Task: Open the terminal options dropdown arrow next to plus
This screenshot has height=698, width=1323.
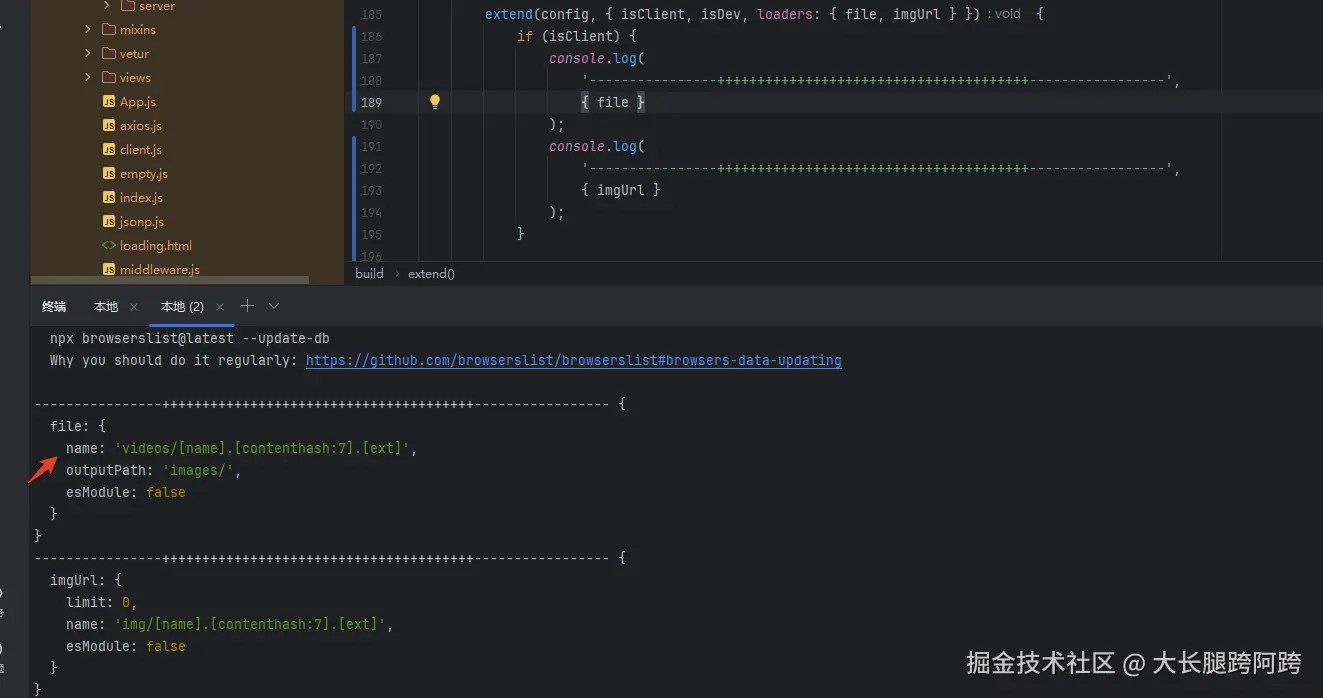Action: (274, 306)
